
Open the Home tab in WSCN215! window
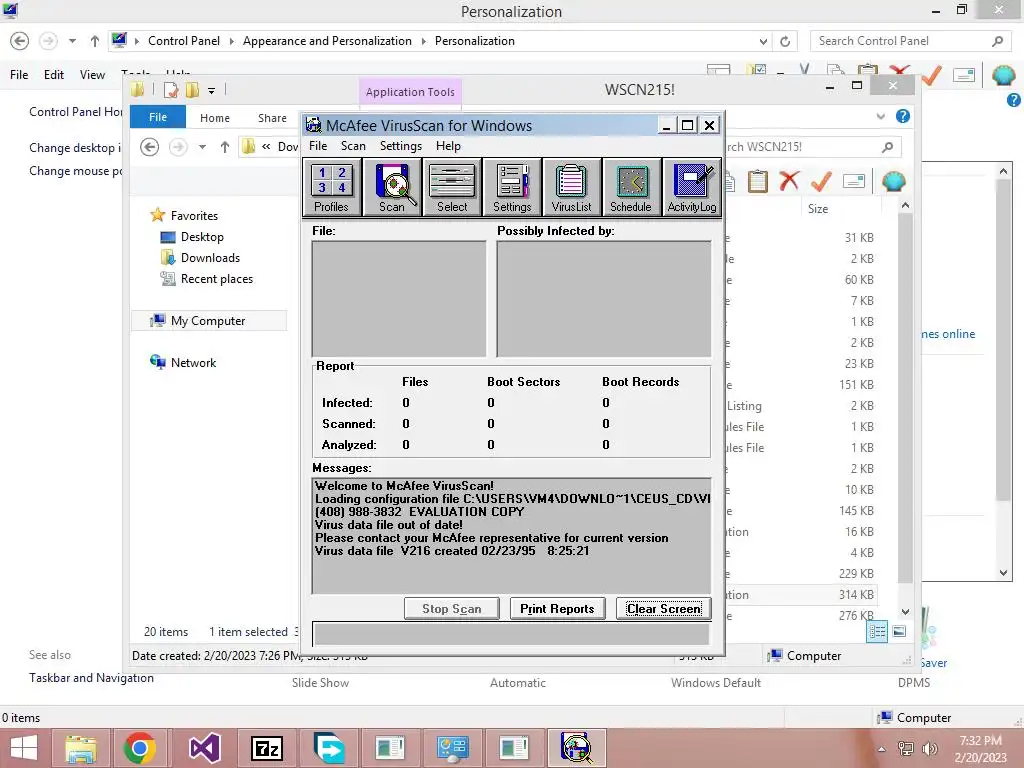215,118
